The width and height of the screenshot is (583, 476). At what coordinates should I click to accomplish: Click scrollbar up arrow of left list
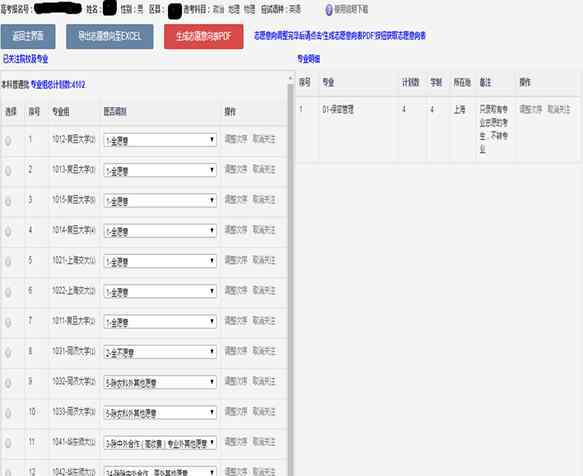point(290,78)
